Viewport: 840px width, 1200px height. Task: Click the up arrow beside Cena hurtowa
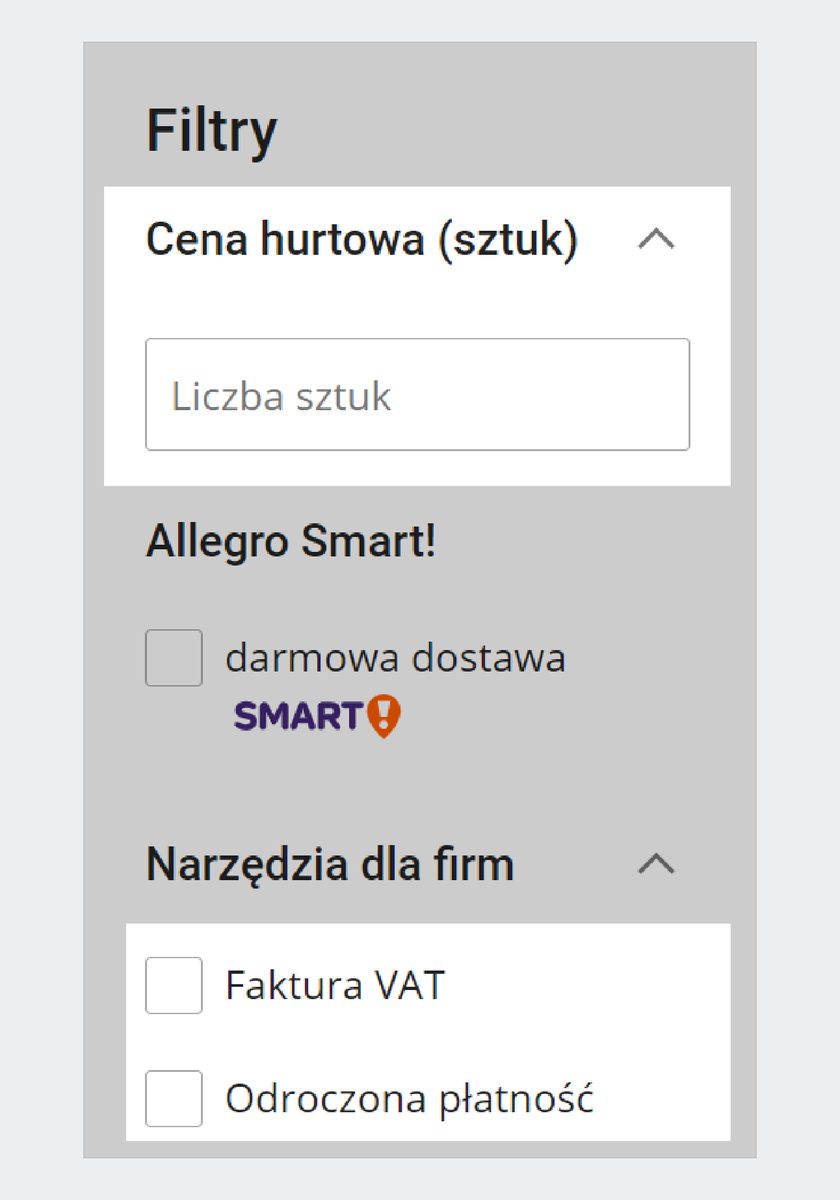(x=656, y=240)
